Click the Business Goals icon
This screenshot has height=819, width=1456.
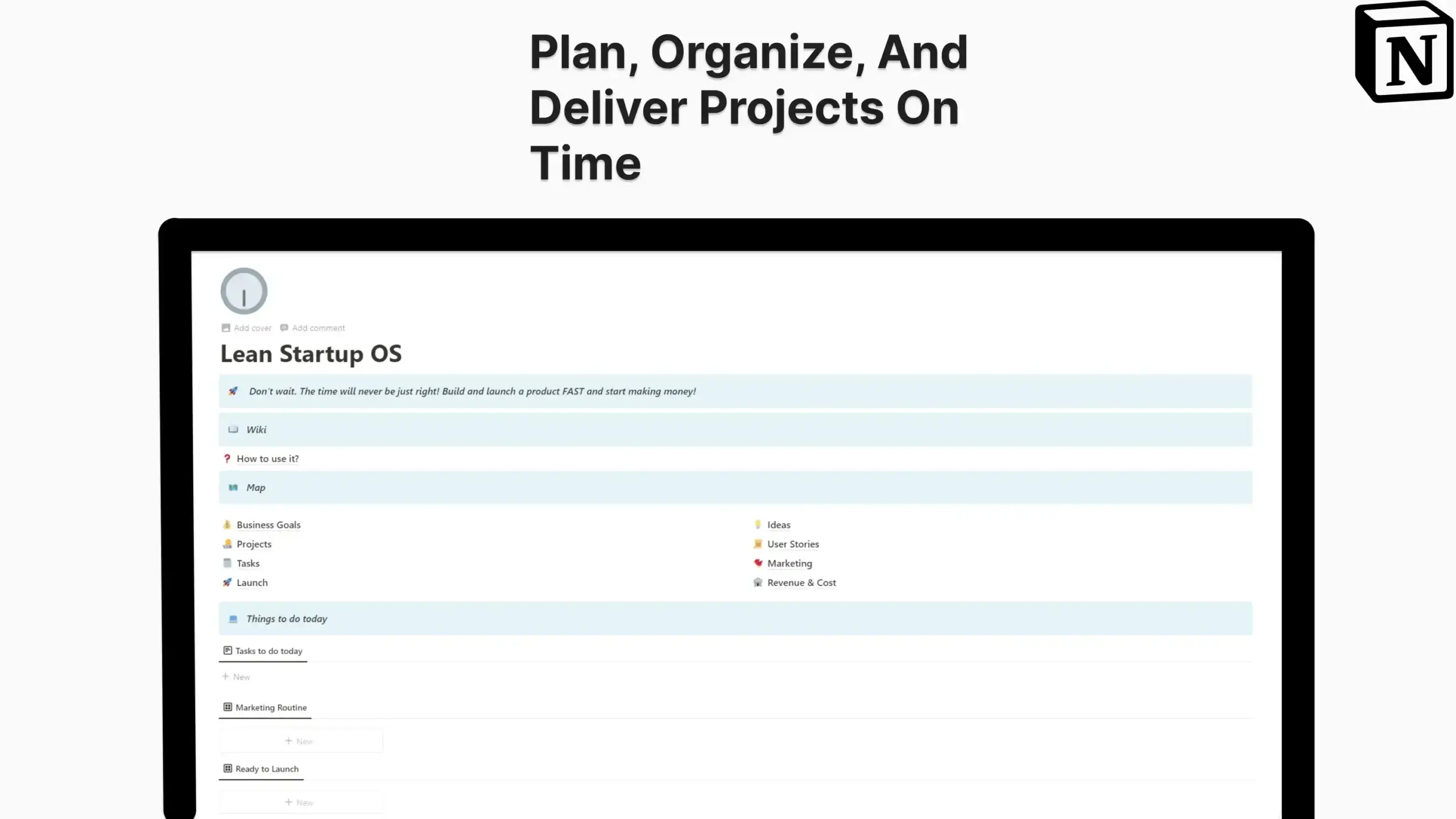coord(226,523)
